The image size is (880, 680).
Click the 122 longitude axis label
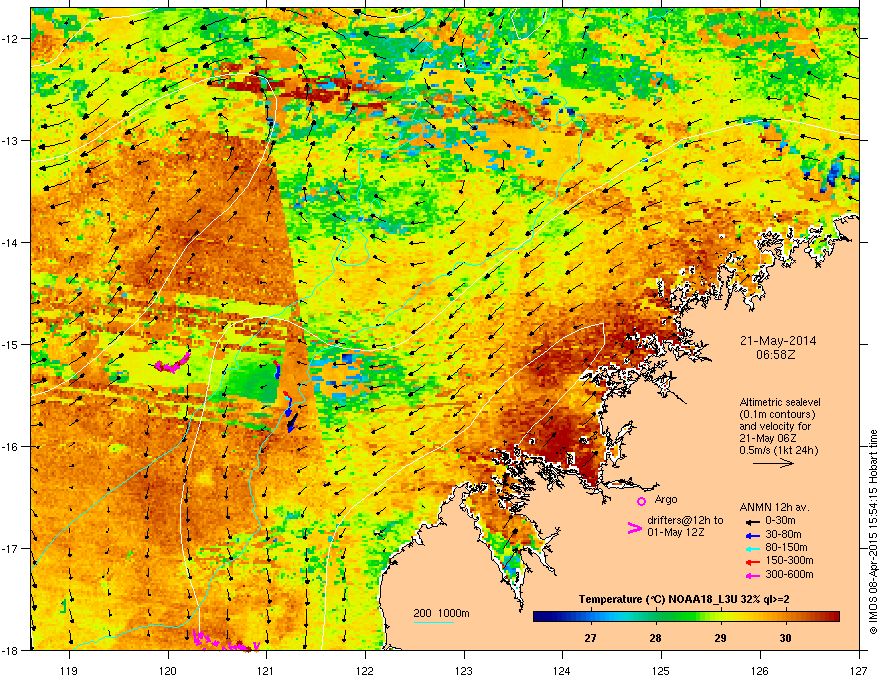click(x=365, y=670)
